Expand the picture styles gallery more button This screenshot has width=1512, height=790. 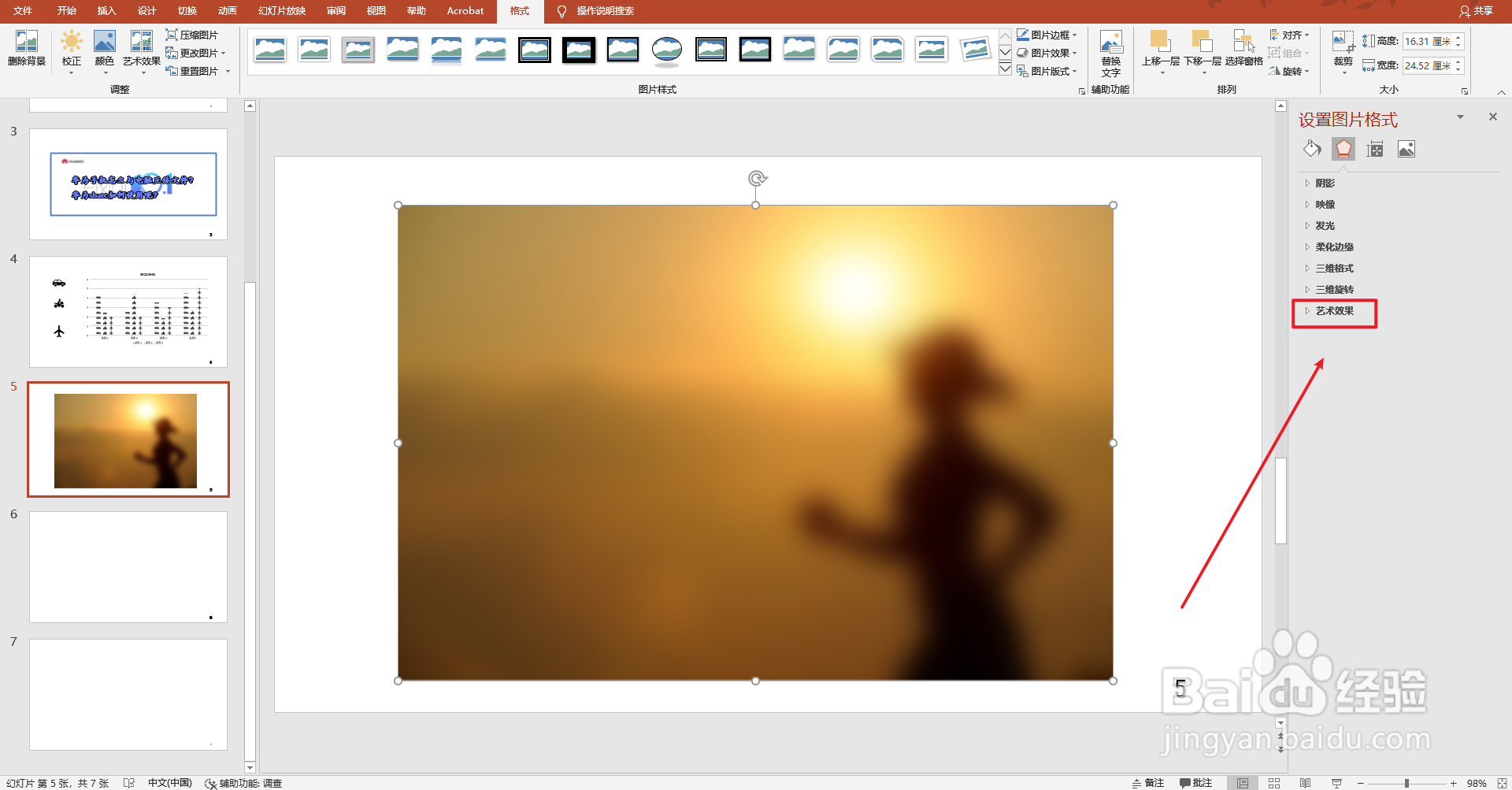[1006, 69]
